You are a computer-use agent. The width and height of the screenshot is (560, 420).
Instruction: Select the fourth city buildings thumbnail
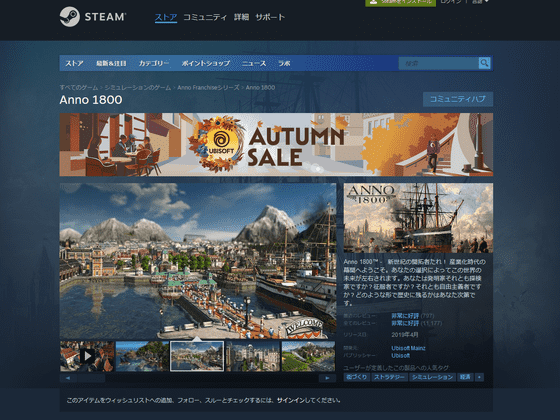tap(253, 356)
